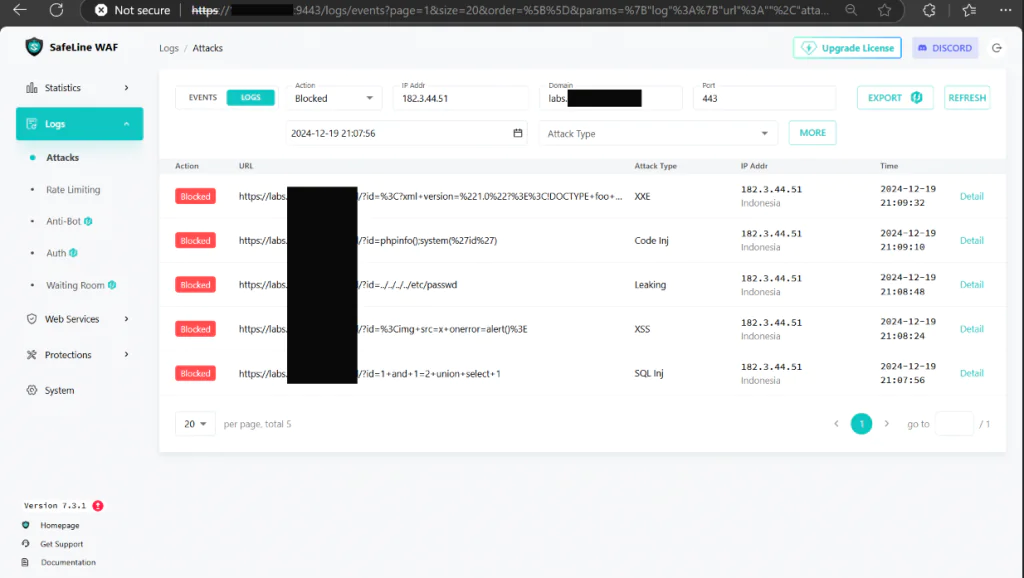Click the Waiting Room premium badge icon
Screen dimensions: 1024x578
112,285
